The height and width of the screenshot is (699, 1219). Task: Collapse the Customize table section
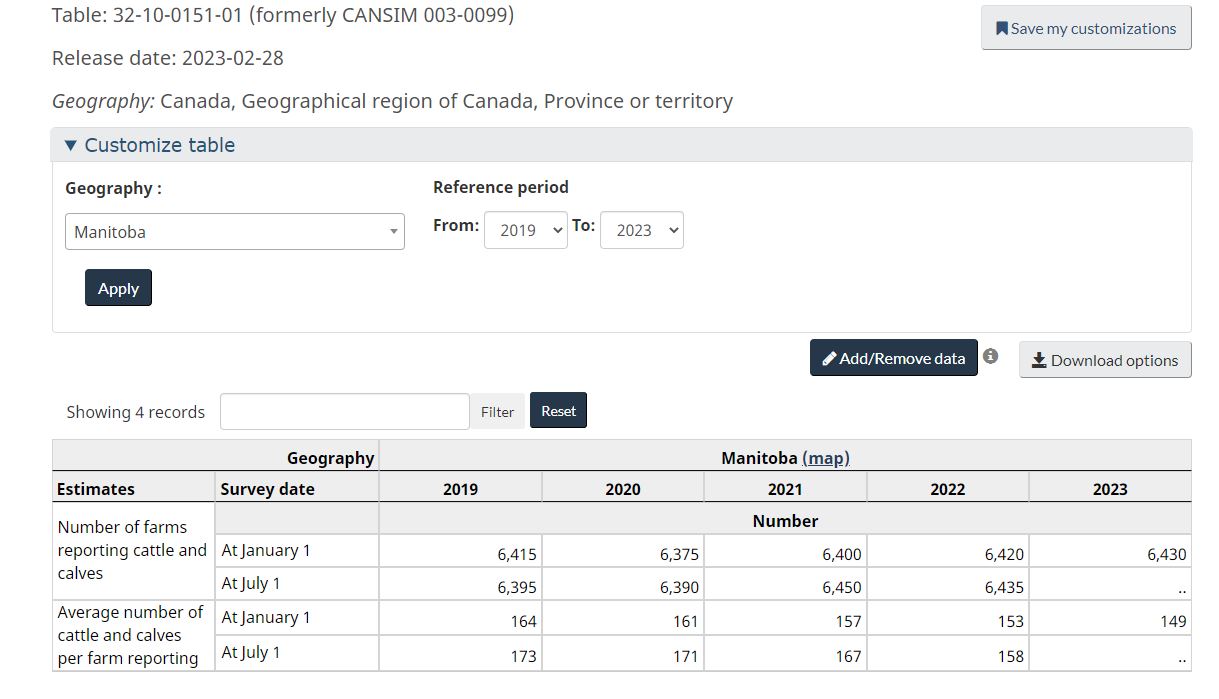tap(150, 145)
